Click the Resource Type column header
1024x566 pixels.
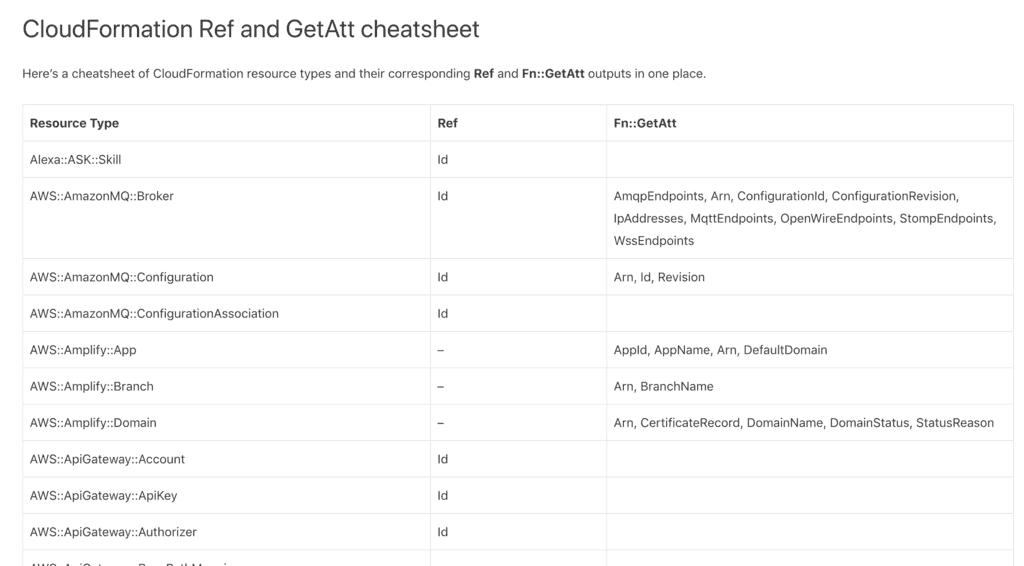tap(74, 123)
